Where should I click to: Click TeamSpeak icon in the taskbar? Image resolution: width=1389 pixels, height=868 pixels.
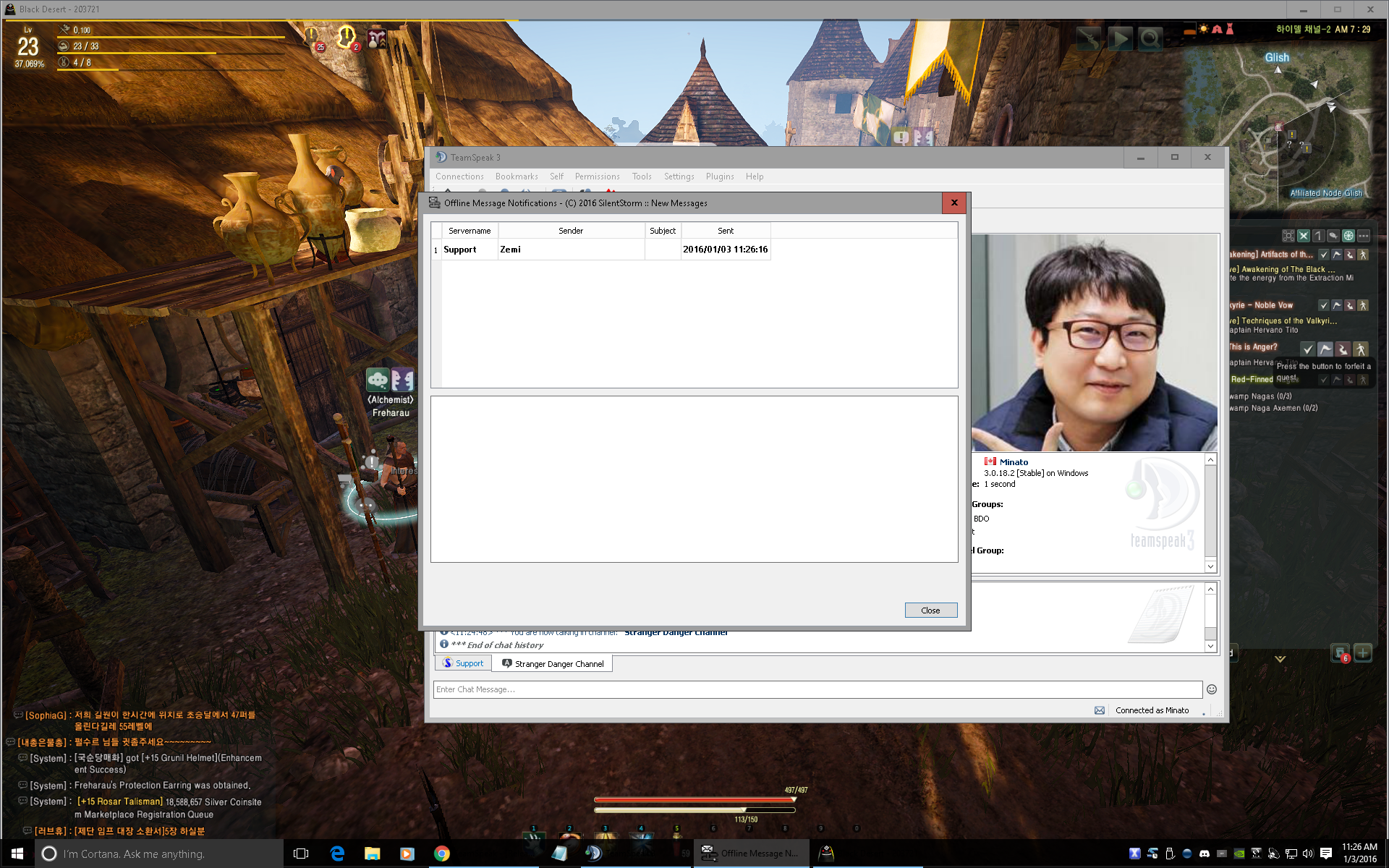point(593,854)
